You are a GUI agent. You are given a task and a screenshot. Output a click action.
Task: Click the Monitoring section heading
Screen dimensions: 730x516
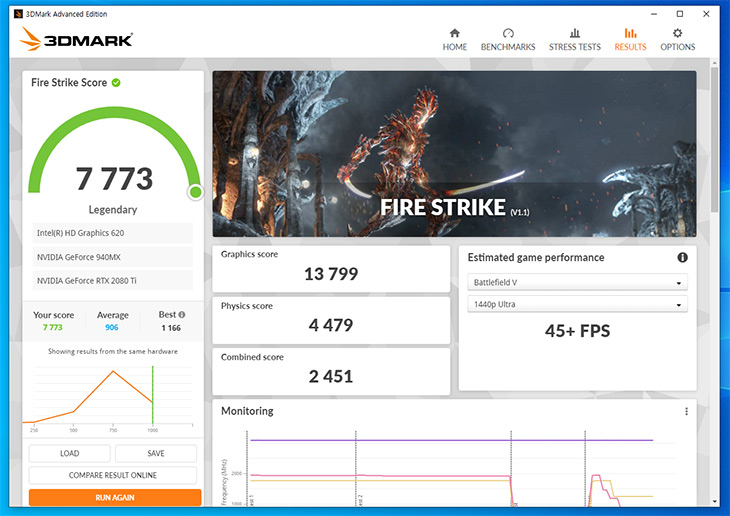(x=247, y=411)
